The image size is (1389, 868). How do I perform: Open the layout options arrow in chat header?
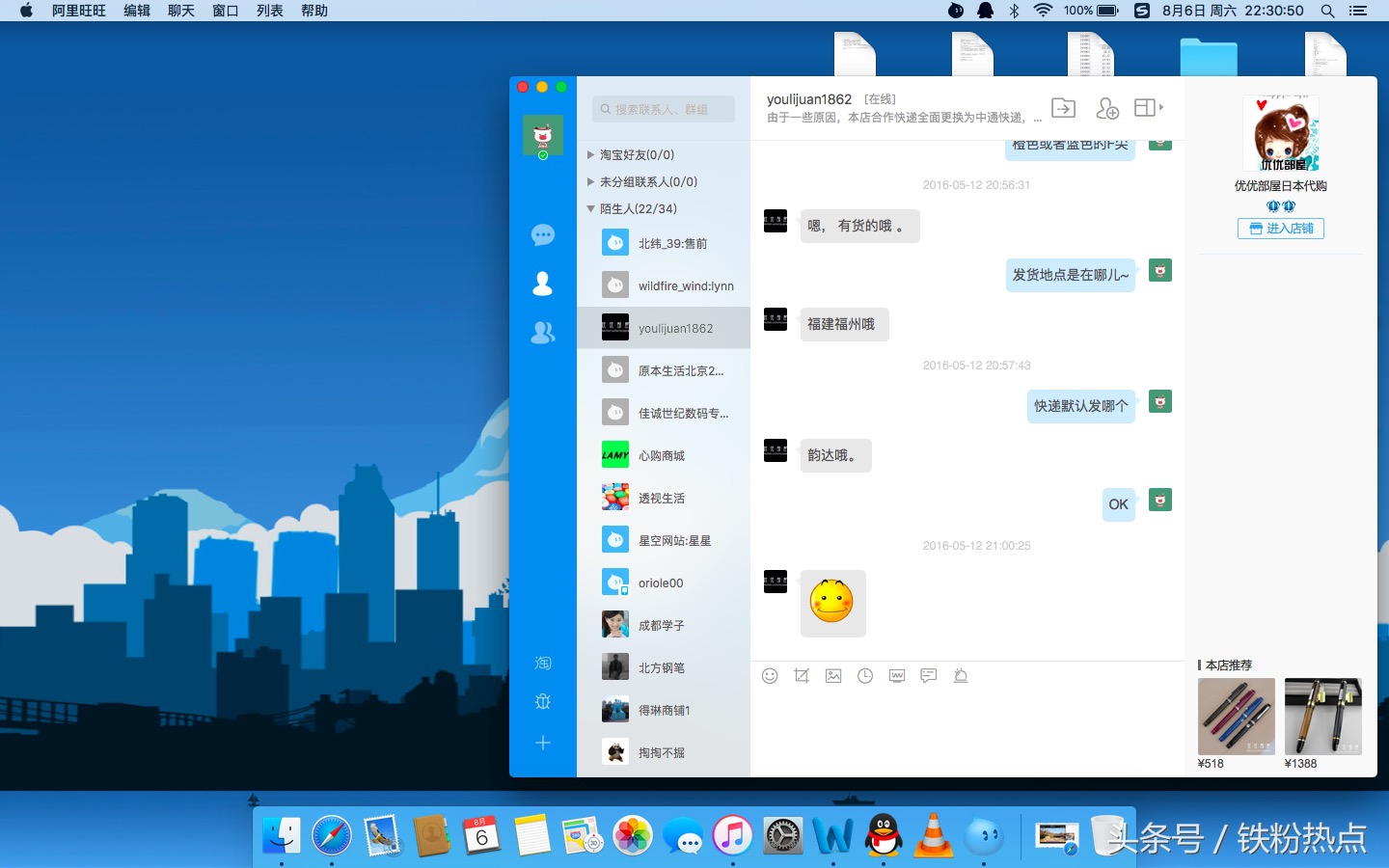click(1161, 108)
